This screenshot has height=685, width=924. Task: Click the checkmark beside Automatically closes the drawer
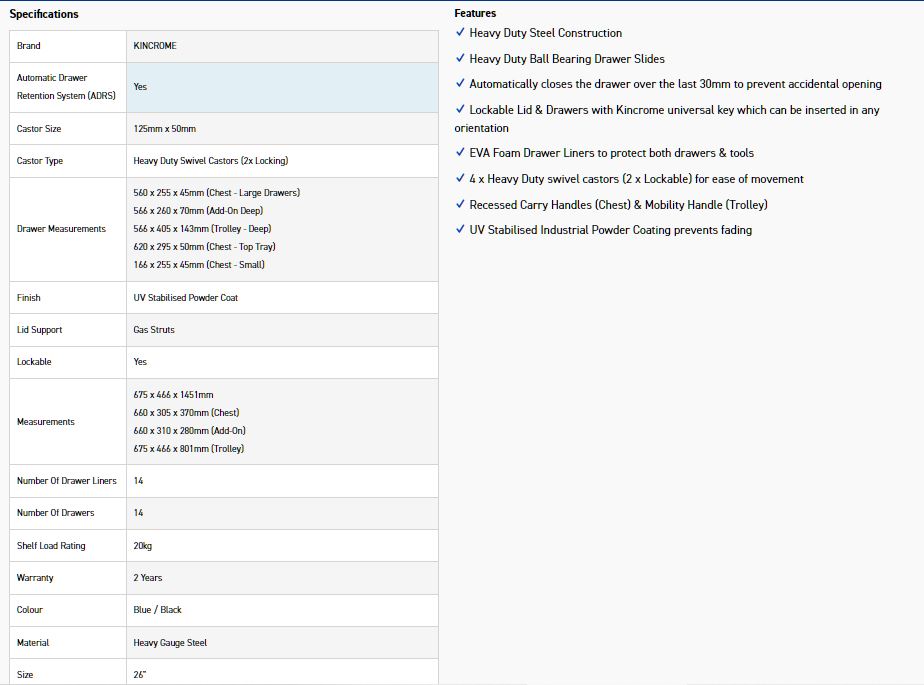[x=460, y=84]
